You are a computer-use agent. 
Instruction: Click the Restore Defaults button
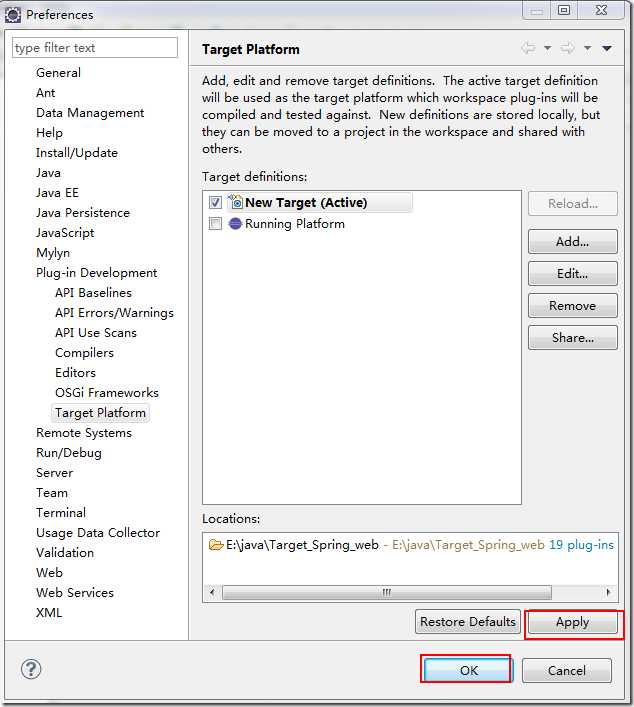coord(468,622)
